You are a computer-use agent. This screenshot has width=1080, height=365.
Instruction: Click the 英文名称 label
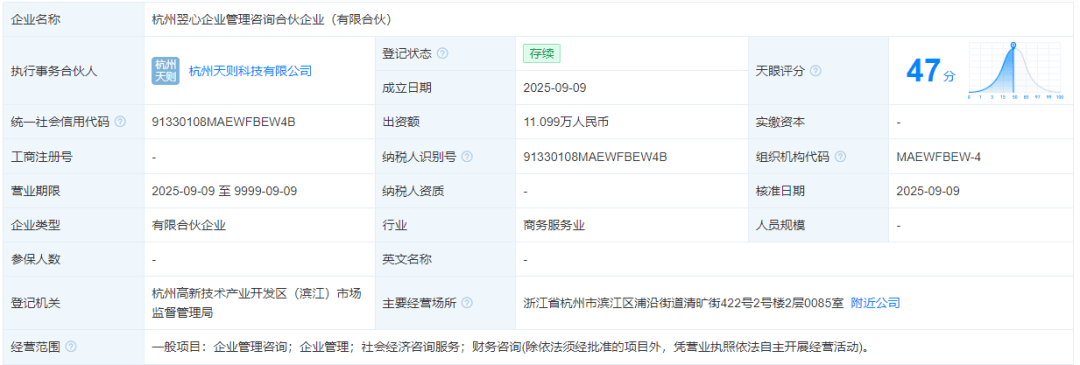407,260
